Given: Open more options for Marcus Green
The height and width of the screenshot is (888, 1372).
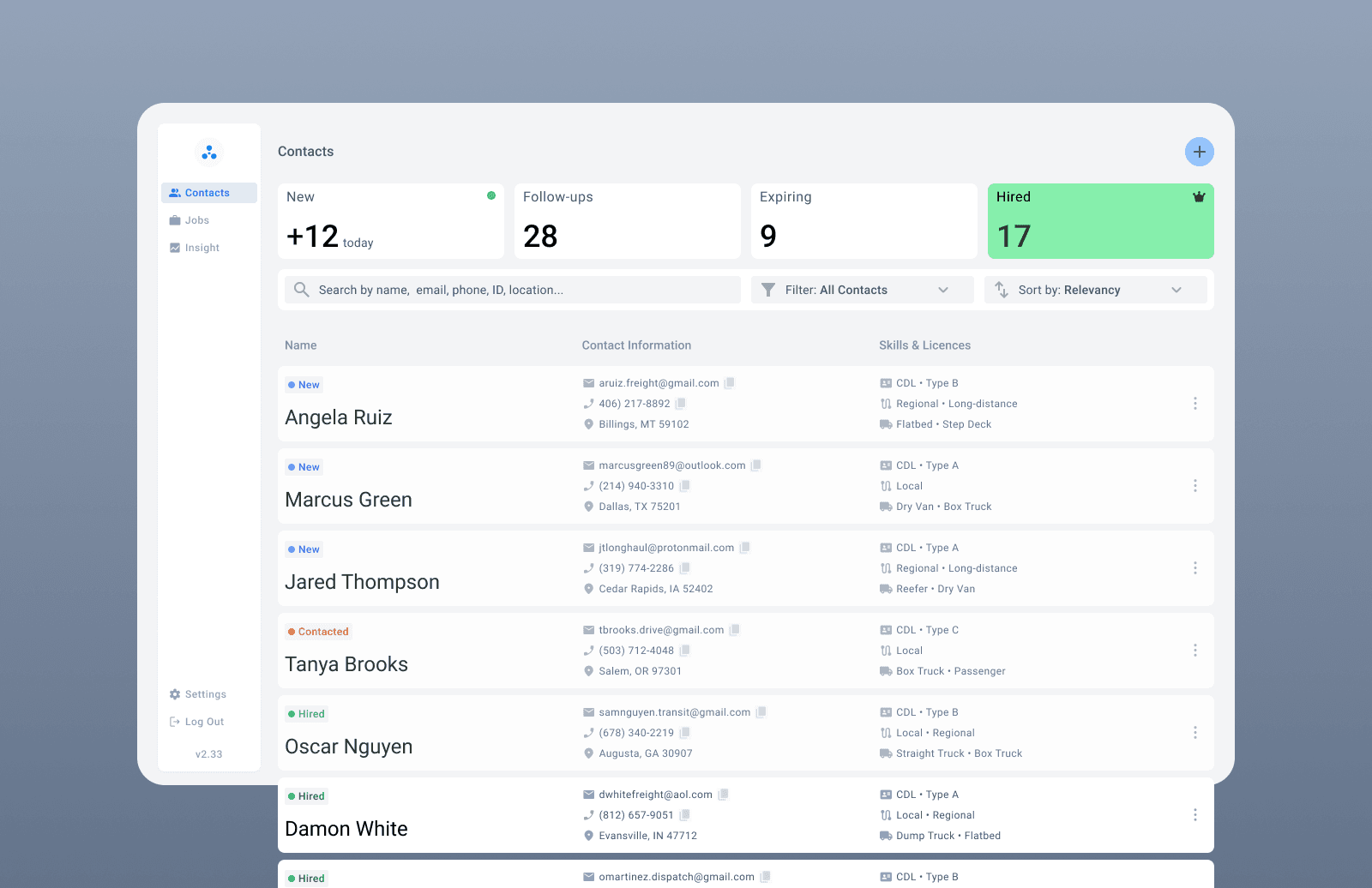Looking at the screenshot, I should (1195, 486).
